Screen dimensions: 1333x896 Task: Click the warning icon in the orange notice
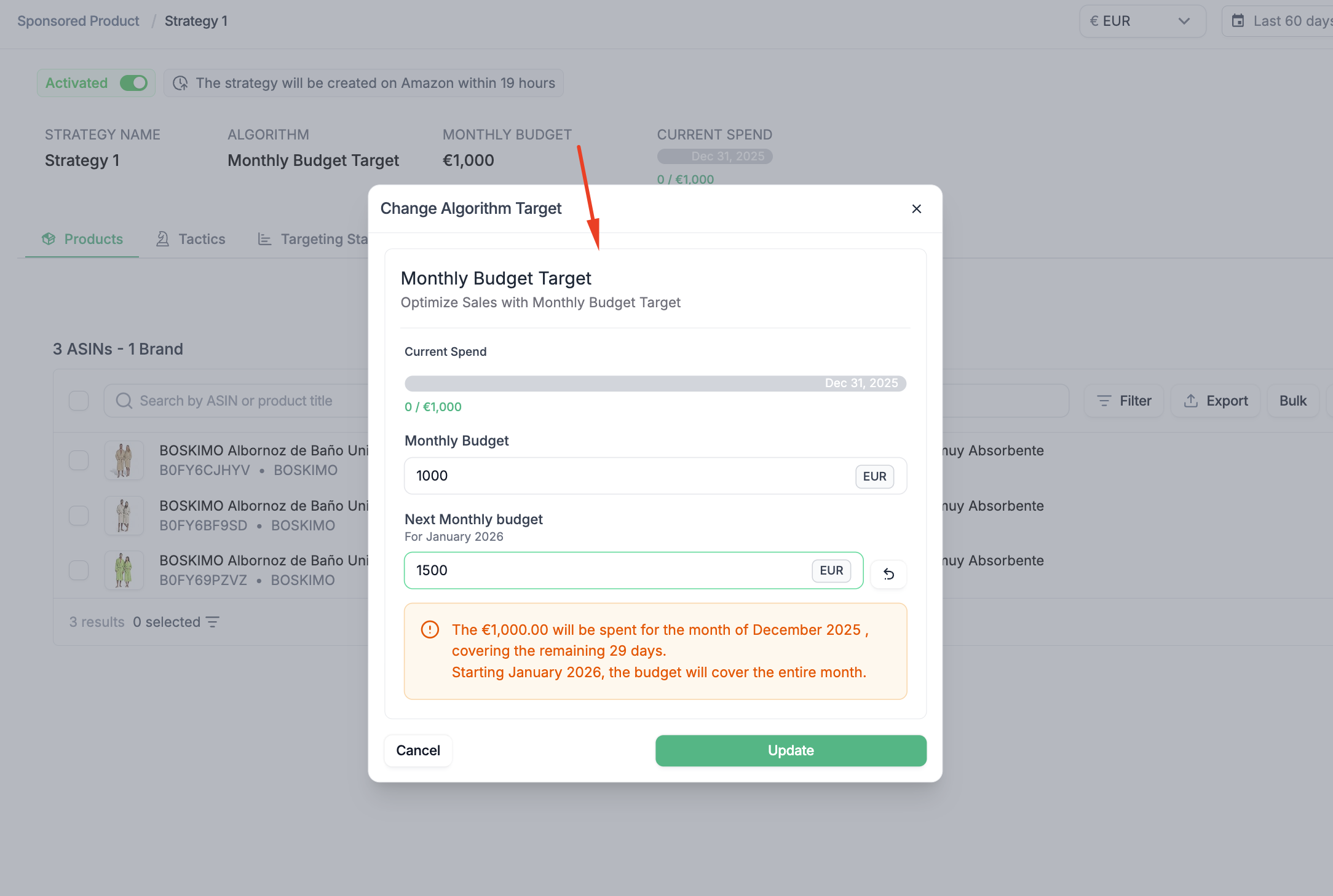pos(430,630)
